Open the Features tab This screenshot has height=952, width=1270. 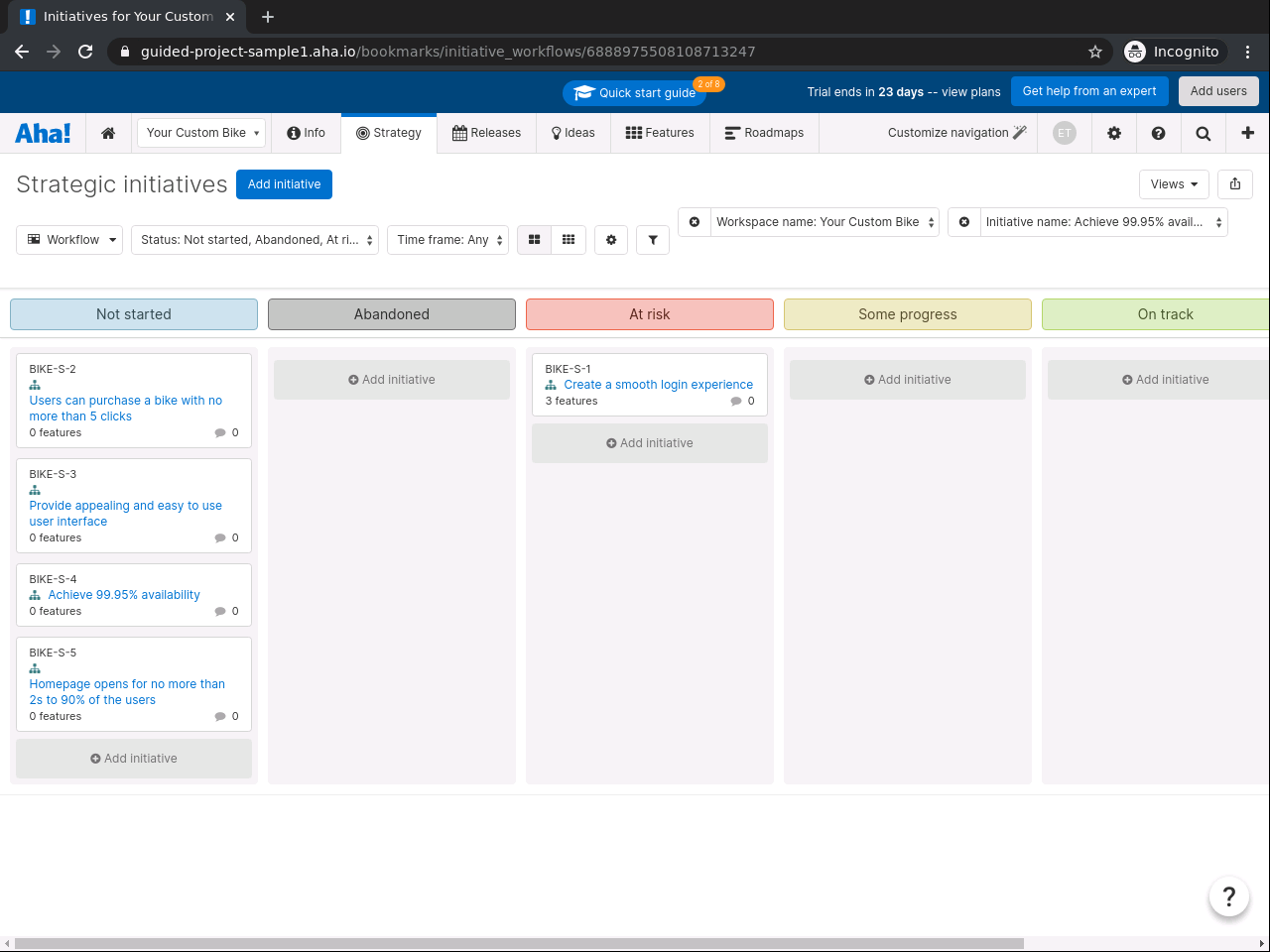[x=660, y=133]
